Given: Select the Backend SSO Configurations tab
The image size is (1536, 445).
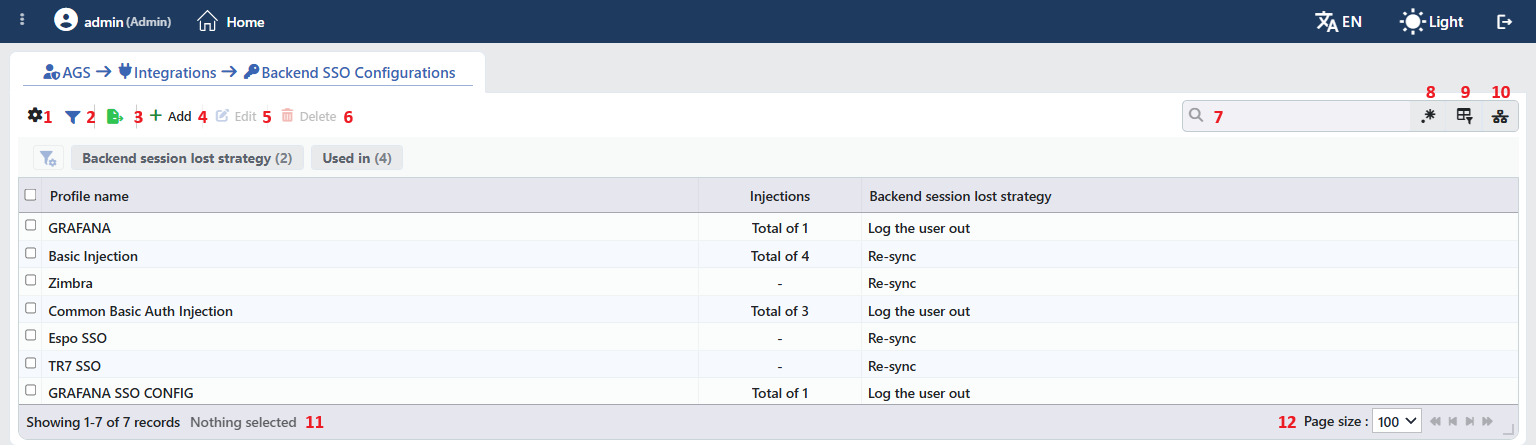Looking at the screenshot, I should [x=349, y=72].
